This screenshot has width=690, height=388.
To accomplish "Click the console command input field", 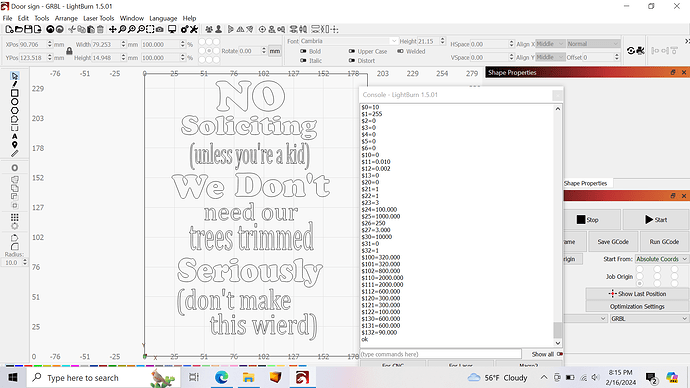I will pyautogui.click(x=440, y=354).
